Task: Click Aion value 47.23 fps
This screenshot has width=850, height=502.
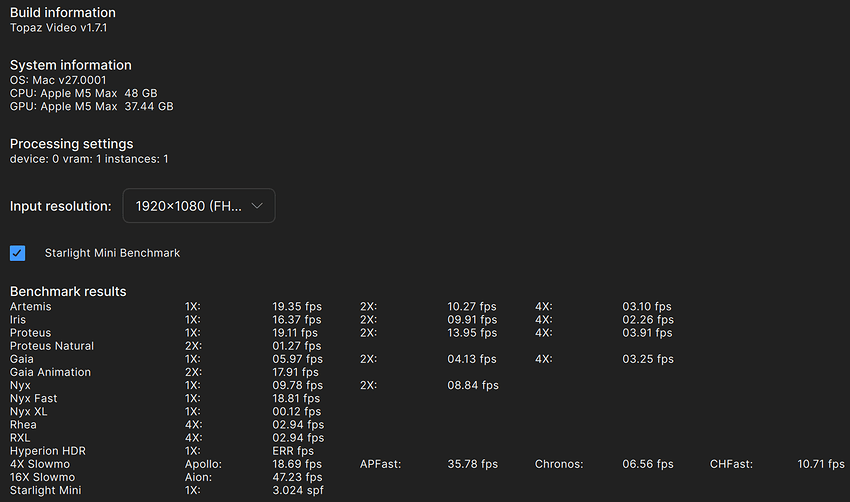Action: coord(297,477)
